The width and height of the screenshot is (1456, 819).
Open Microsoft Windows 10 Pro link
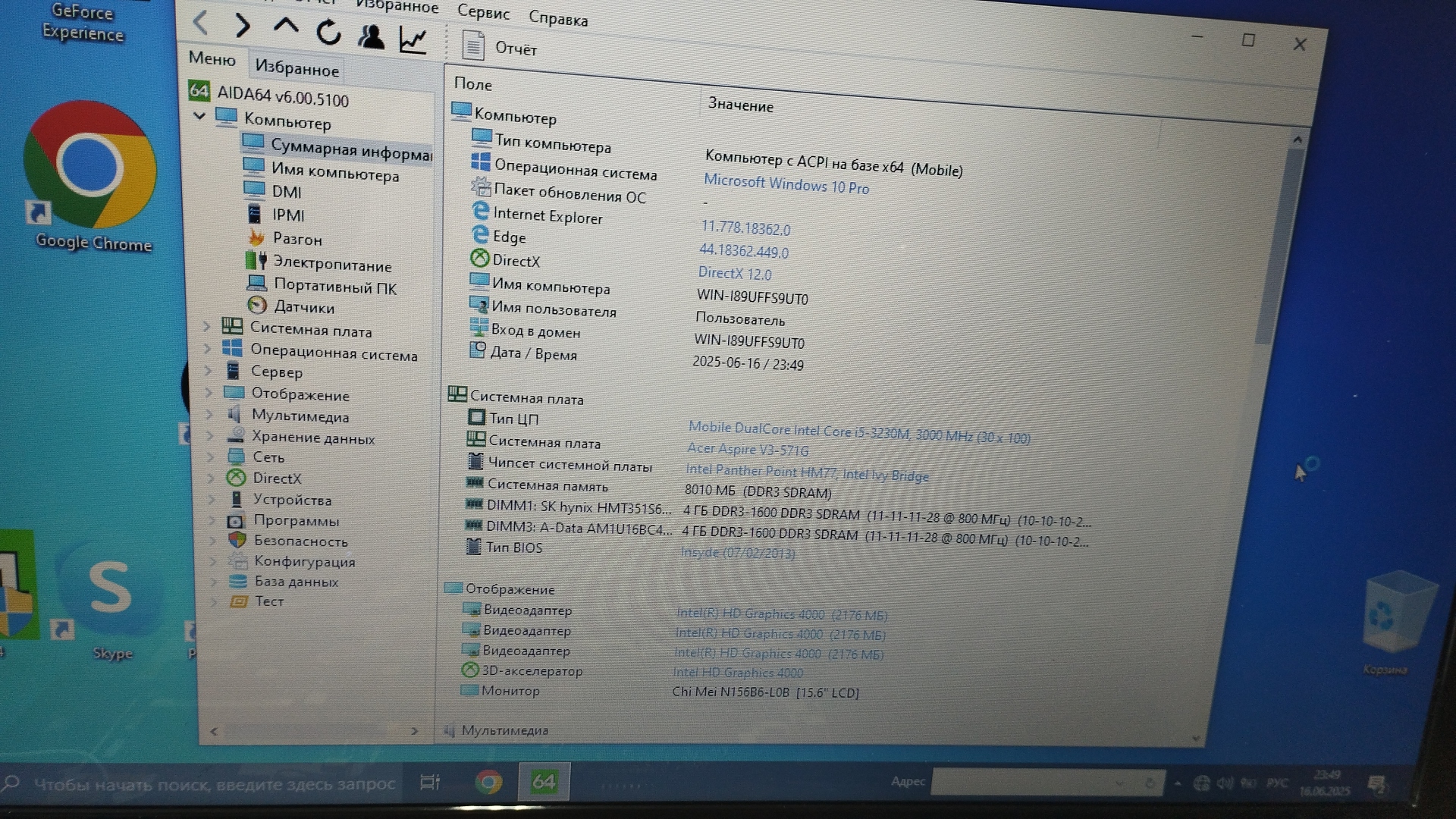tap(786, 184)
